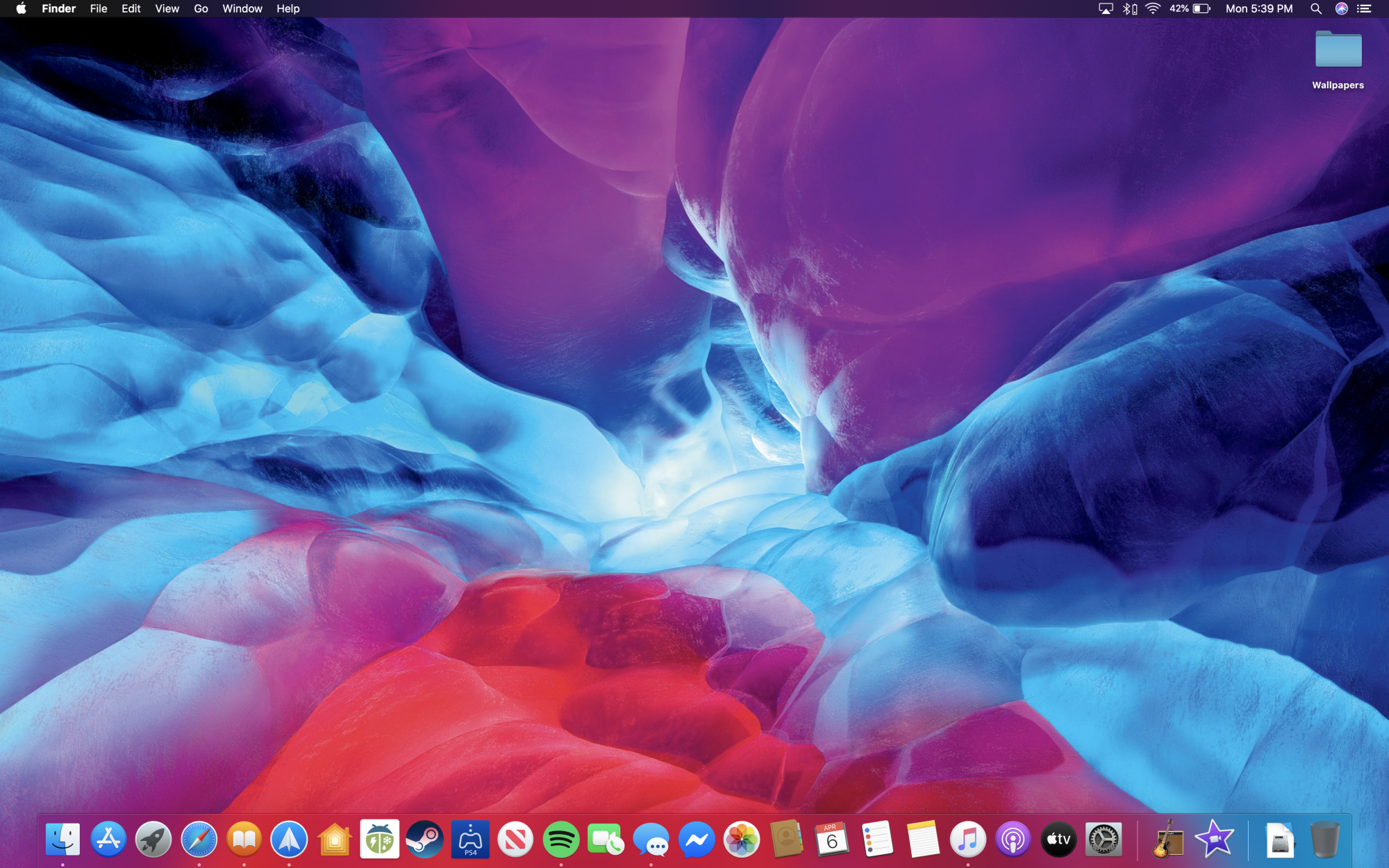Open Safari browser in the Dock
Viewport: 1389px width, 868px height.
tap(199, 839)
